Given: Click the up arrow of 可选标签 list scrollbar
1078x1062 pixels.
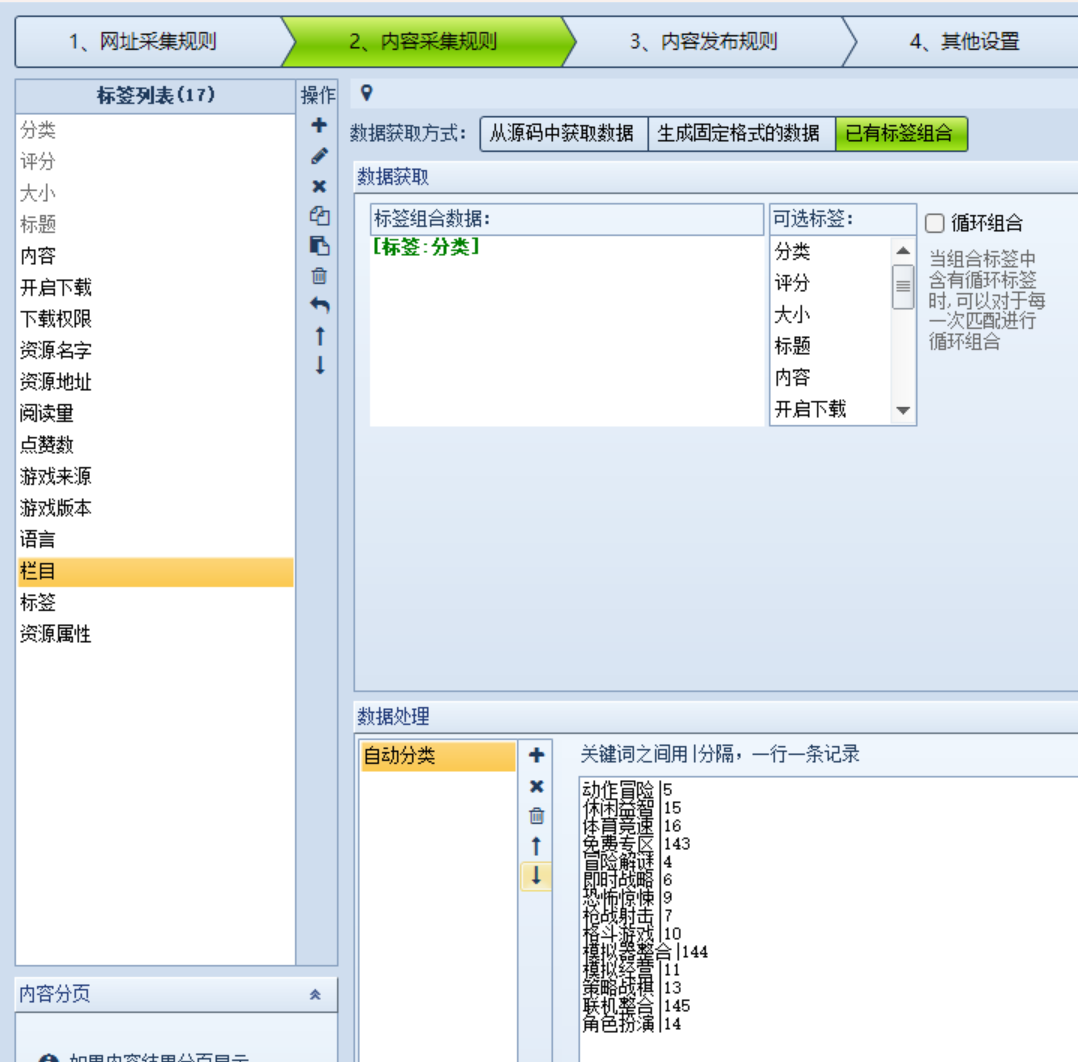Looking at the screenshot, I should coord(903,251).
